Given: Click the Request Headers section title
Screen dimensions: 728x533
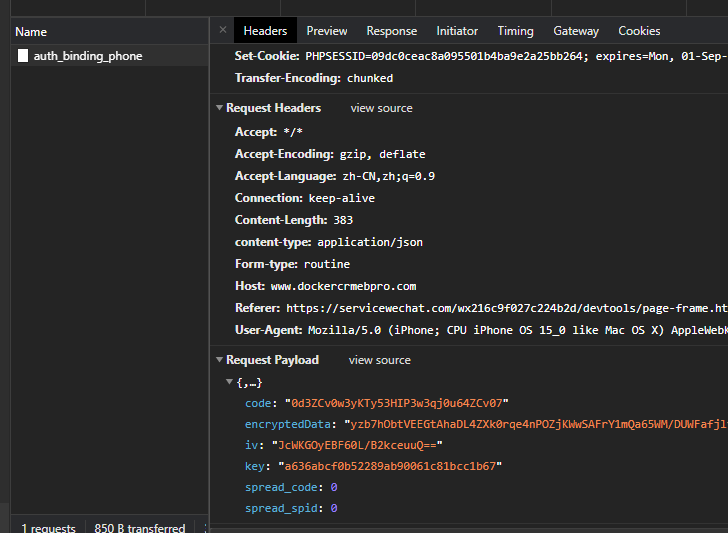Looking at the screenshot, I should [x=273, y=108].
